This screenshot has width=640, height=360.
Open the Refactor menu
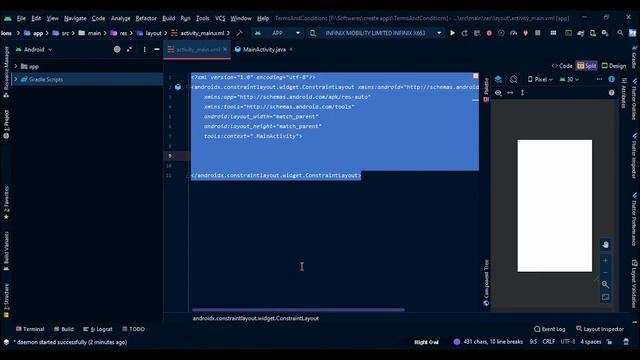(x=146, y=18)
